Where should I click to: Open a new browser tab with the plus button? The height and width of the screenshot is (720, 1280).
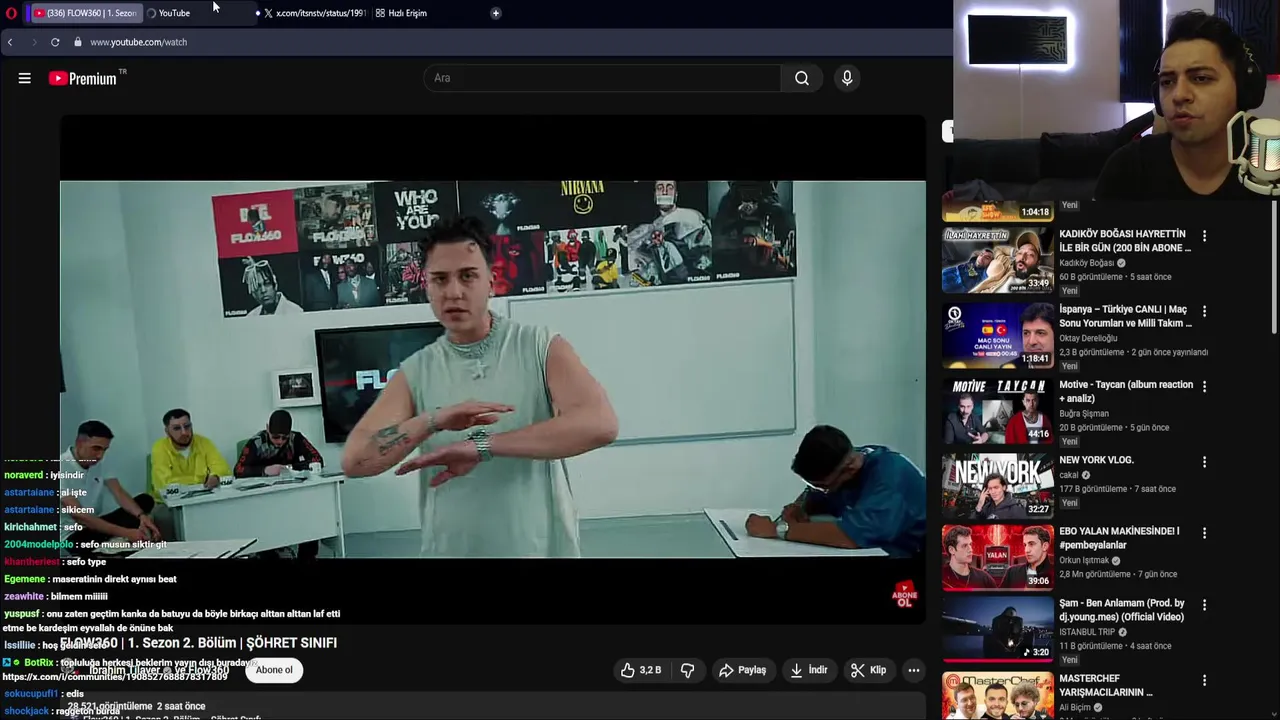[x=496, y=13]
